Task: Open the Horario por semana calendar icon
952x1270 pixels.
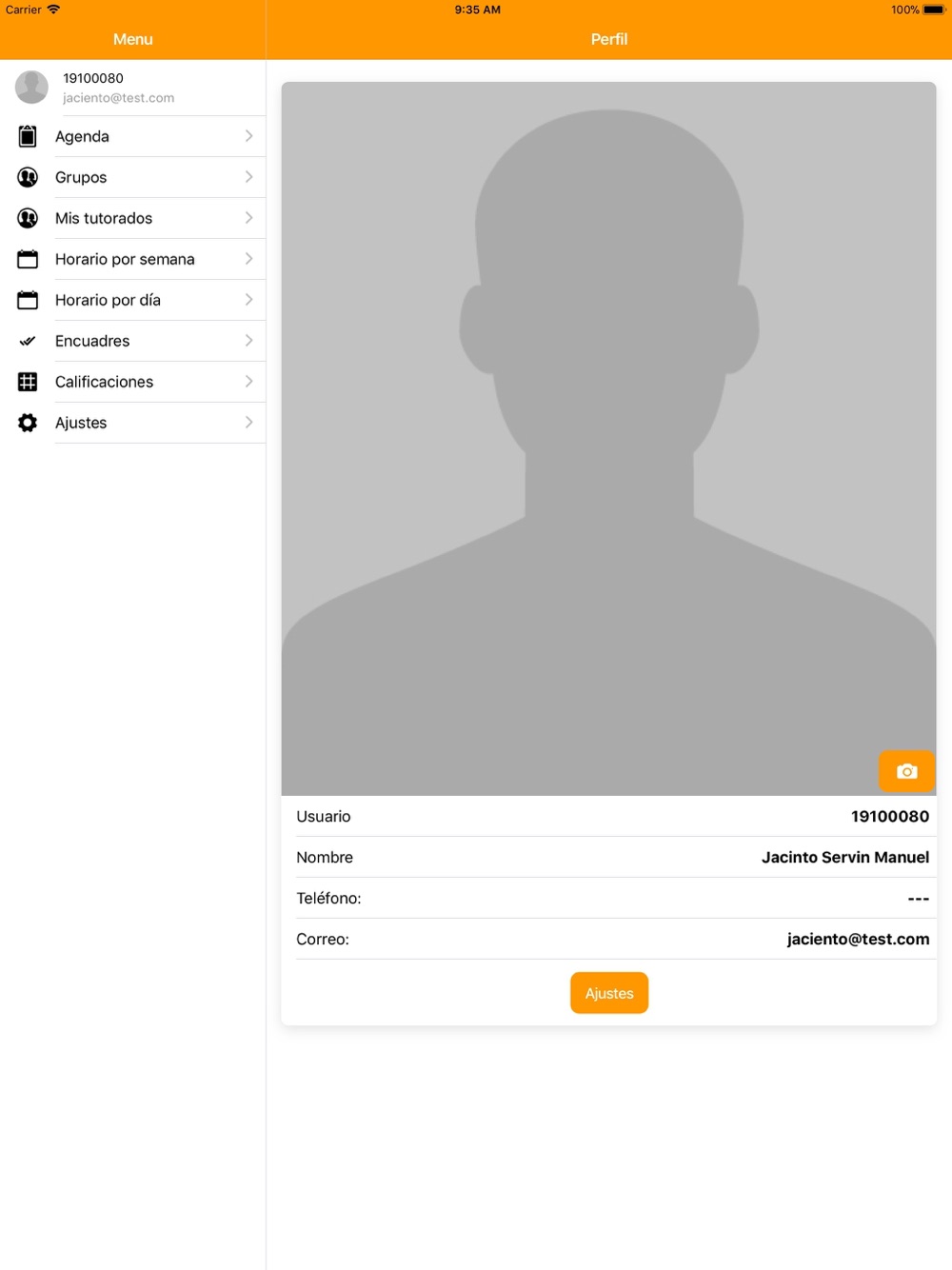Action: [x=28, y=259]
